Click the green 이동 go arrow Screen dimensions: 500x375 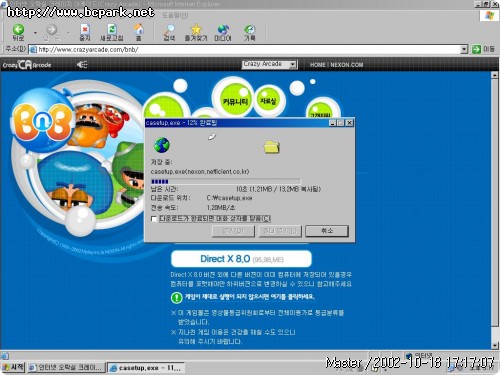[x=483, y=49]
